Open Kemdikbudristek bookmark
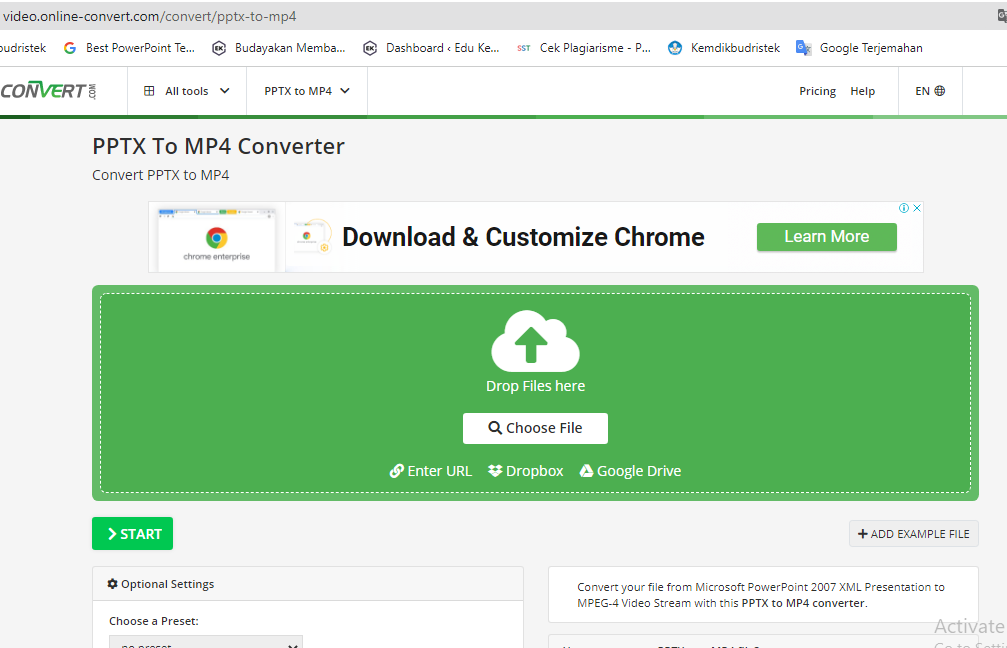 (x=723, y=48)
